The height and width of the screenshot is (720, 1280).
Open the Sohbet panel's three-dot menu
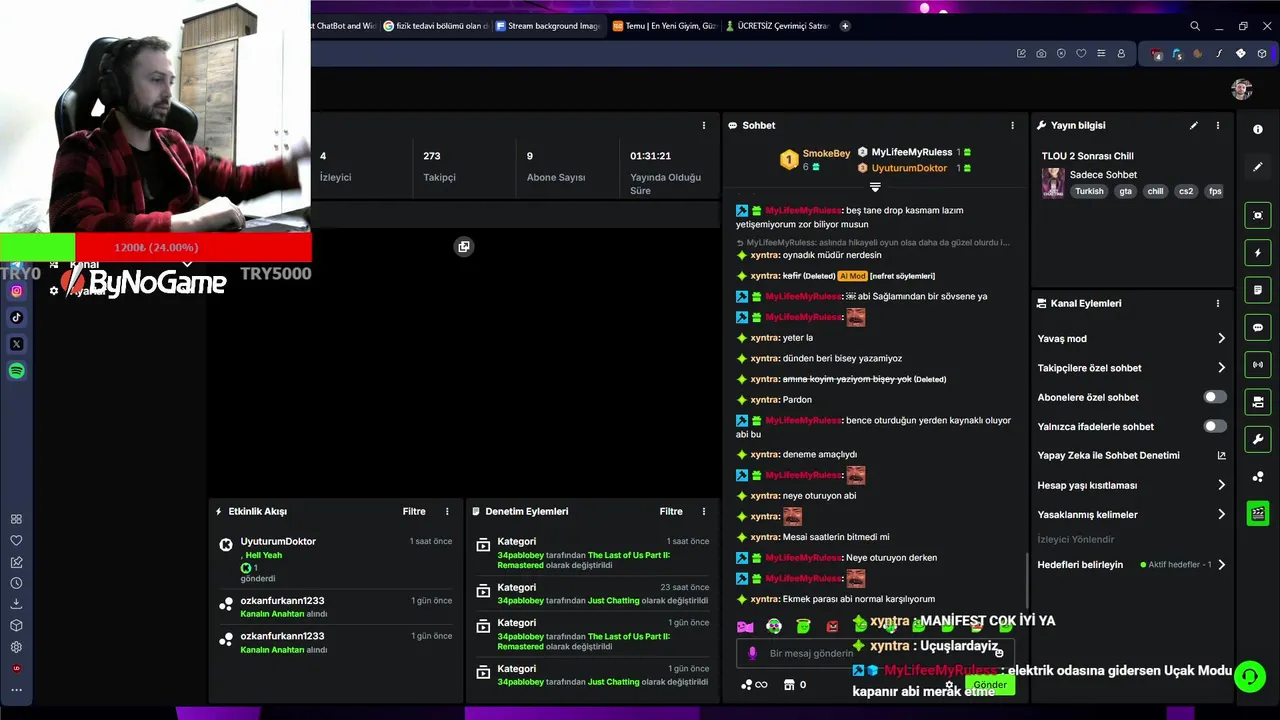[x=1012, y=126]
